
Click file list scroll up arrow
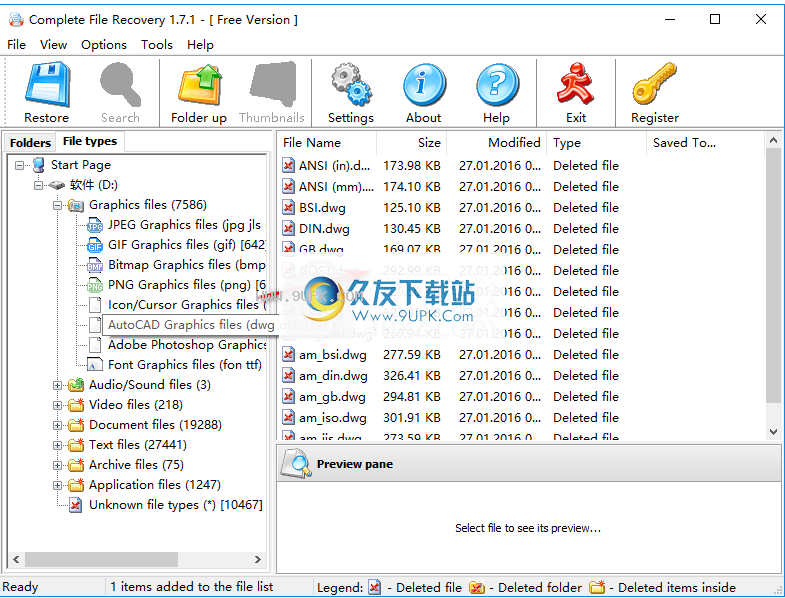coord(773,140)
